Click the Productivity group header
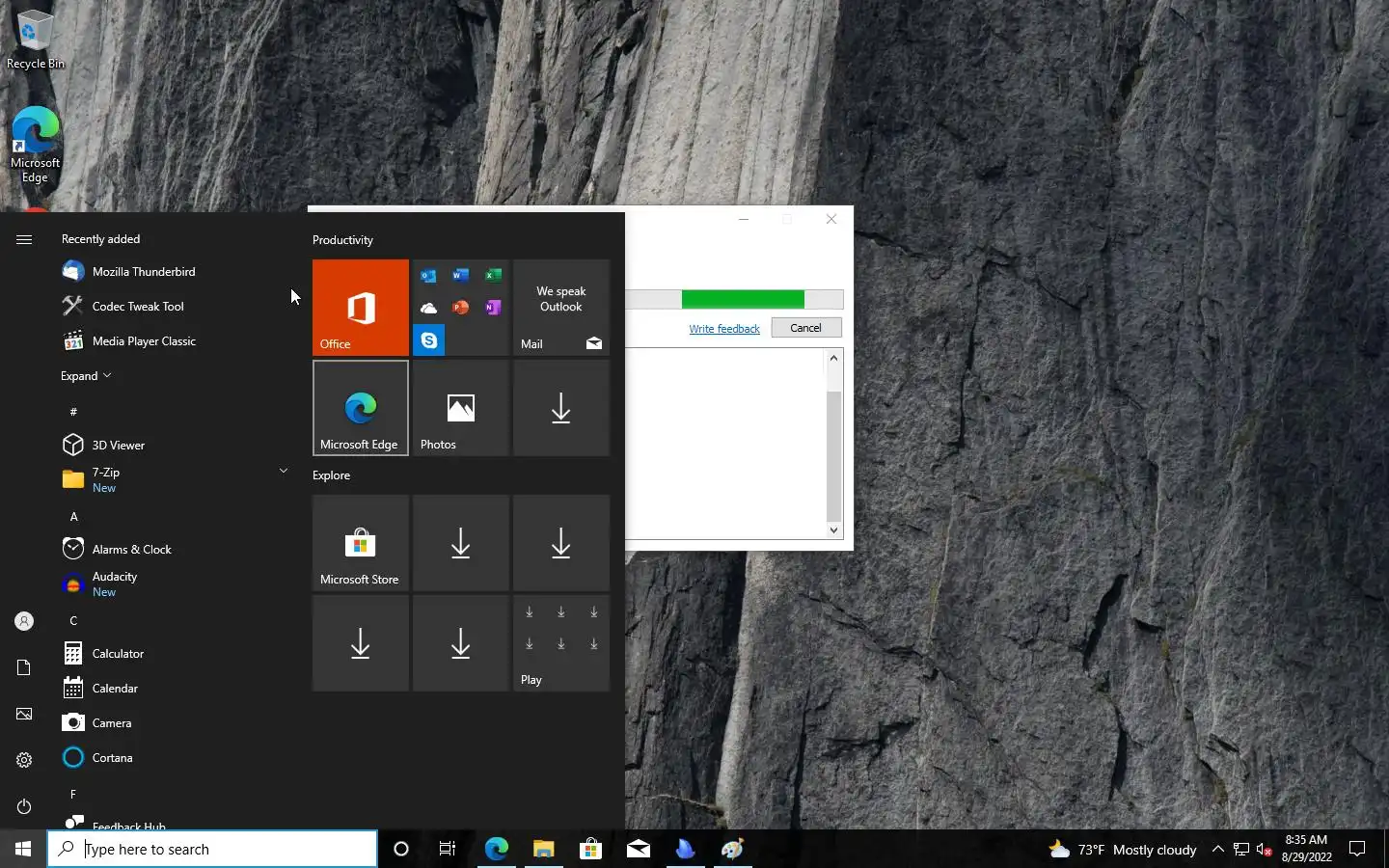The height and width of the screenshot is (868, 1389). coord(342,240)
